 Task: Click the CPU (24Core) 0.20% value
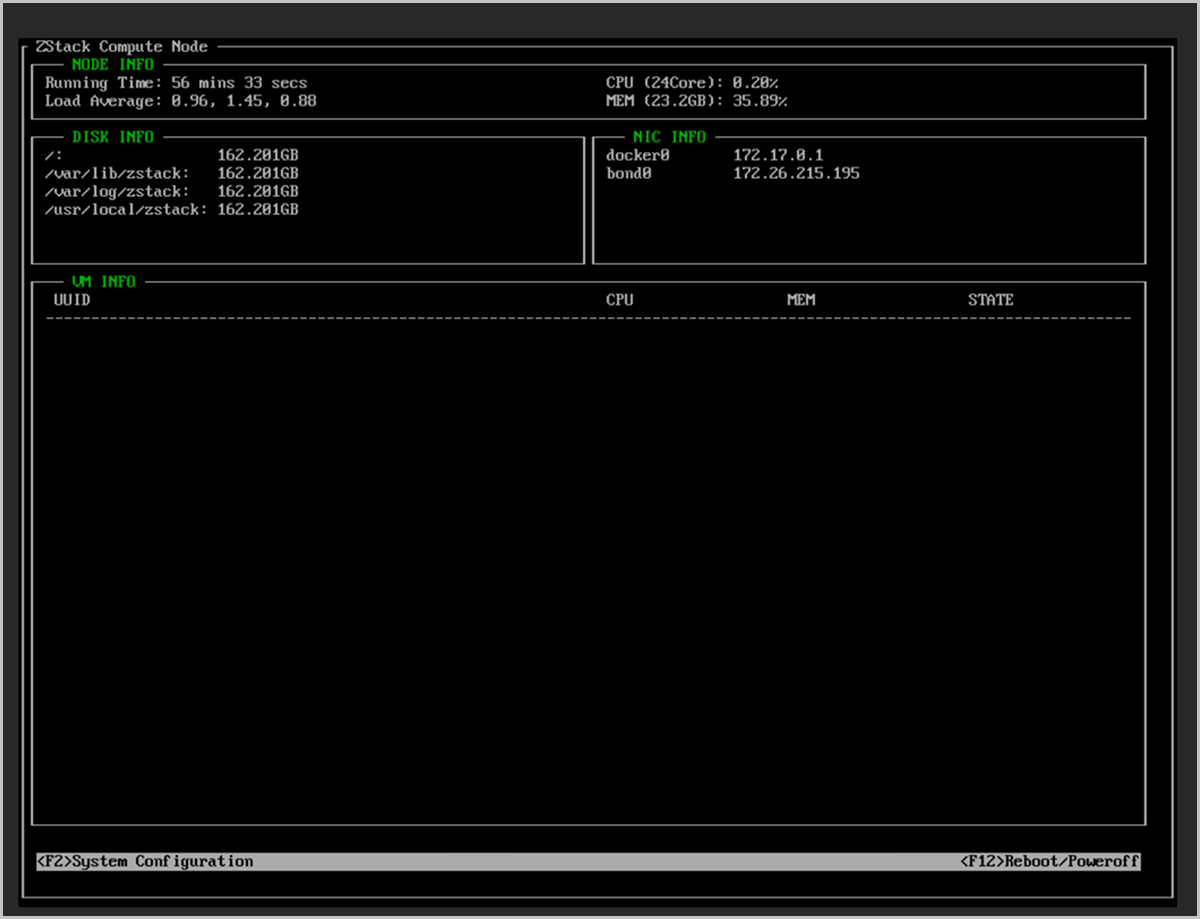click(x=693, y=83)
